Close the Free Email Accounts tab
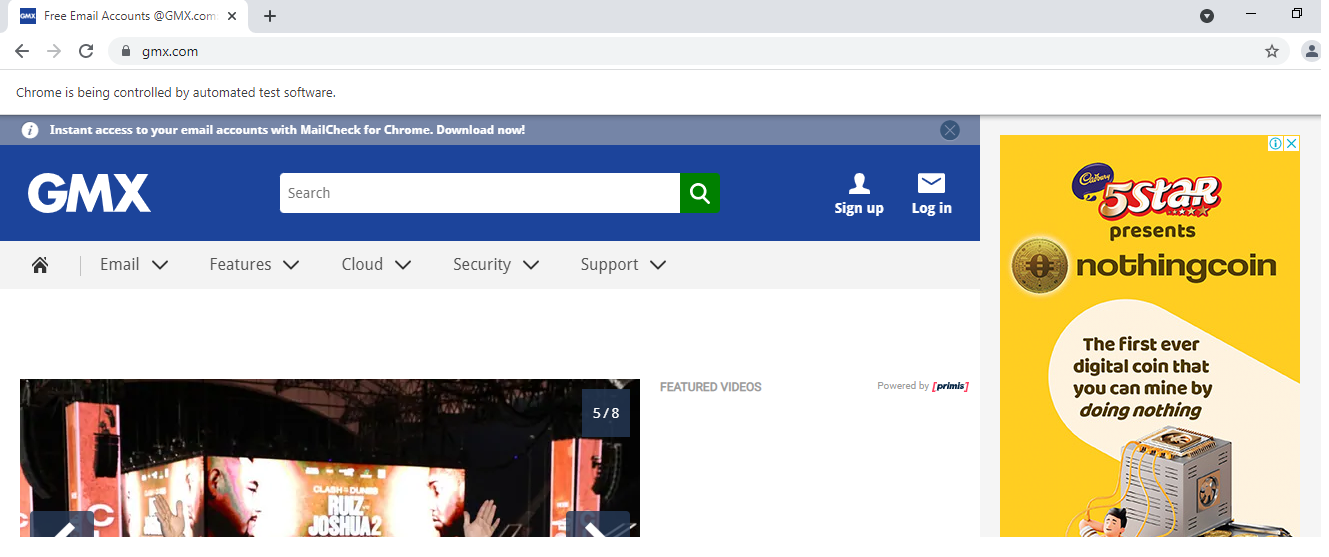1329x557 pixels. (233, 16)
